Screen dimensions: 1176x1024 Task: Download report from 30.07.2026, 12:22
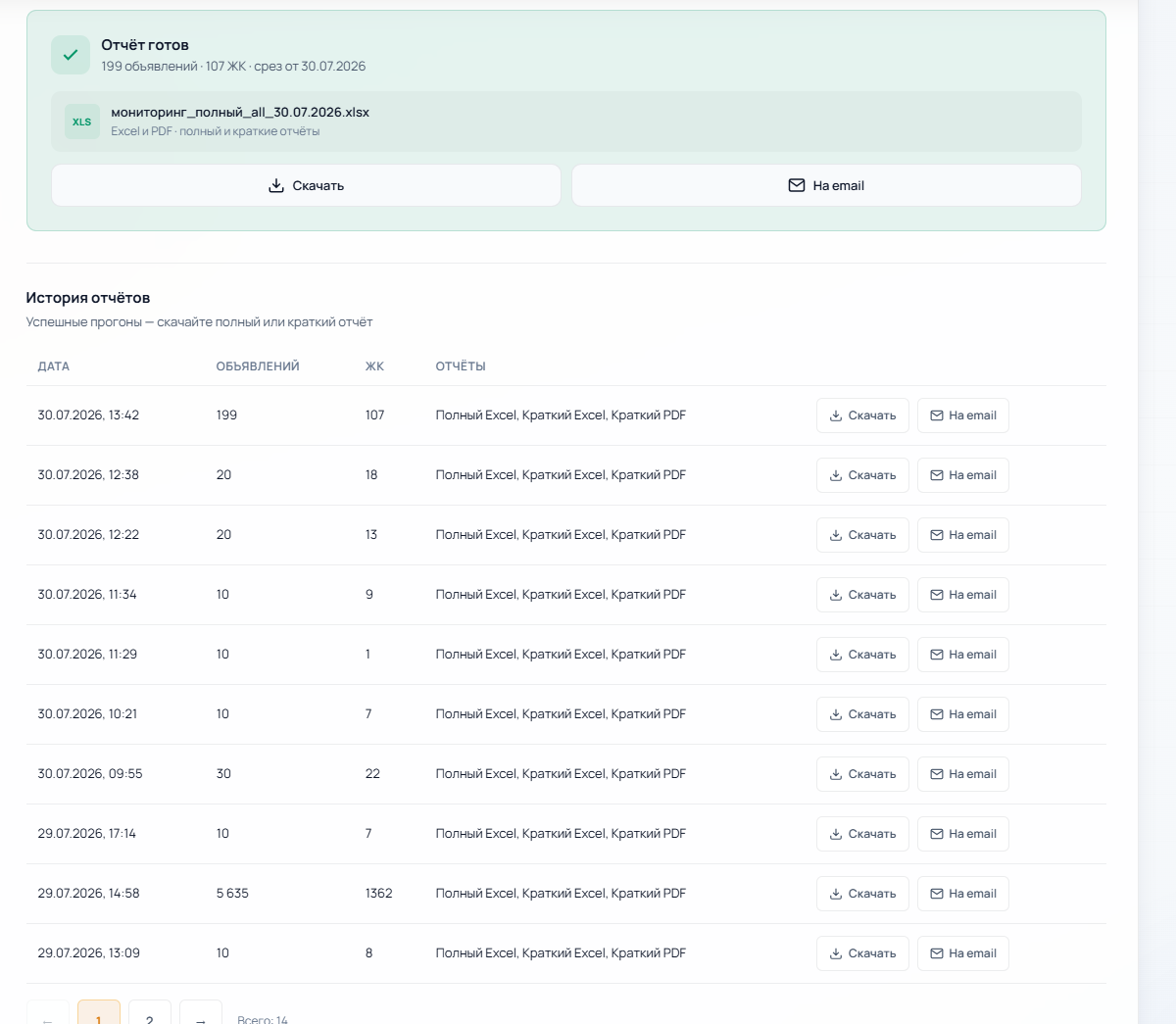(862, 535)
